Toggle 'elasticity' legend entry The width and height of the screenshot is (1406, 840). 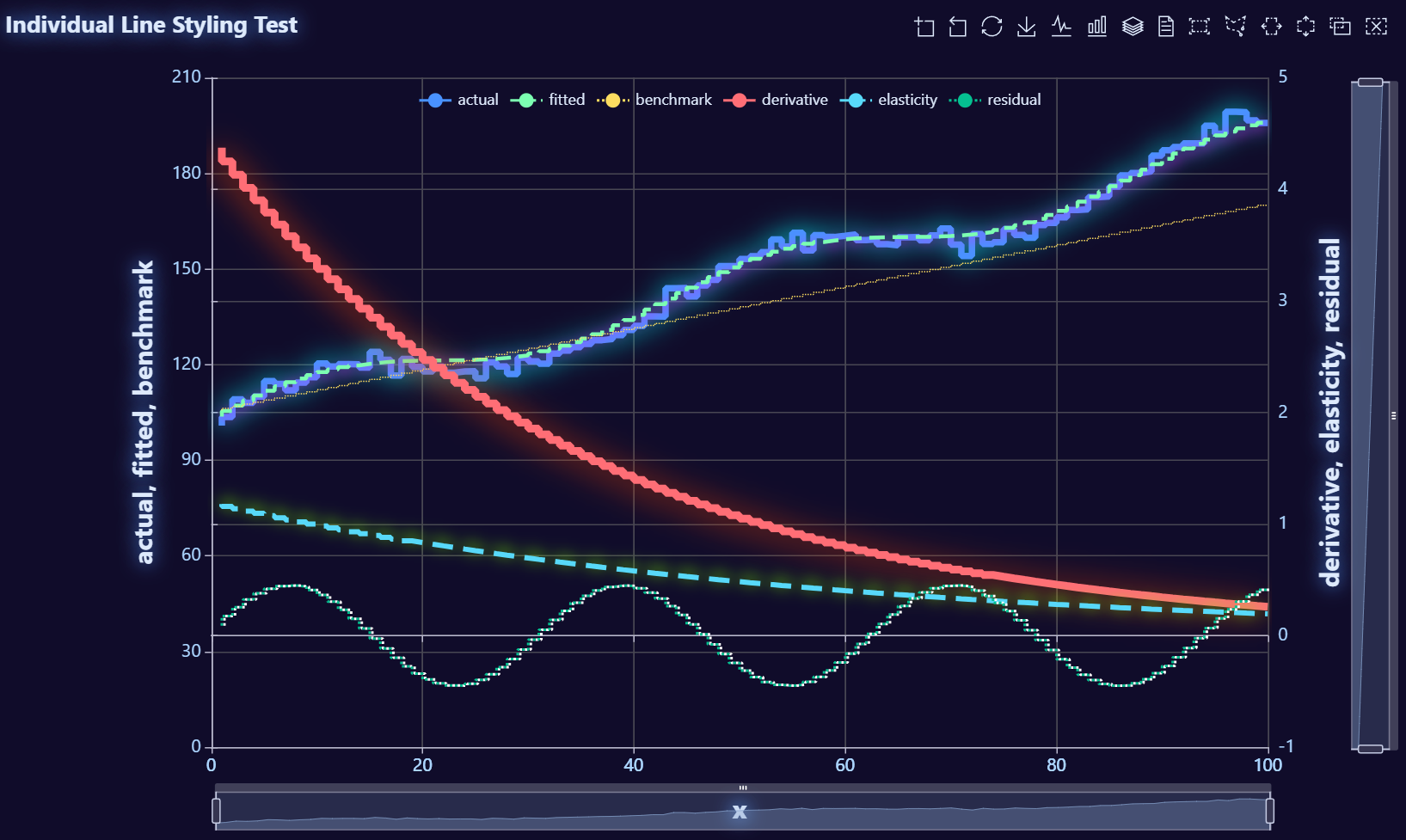889,100
